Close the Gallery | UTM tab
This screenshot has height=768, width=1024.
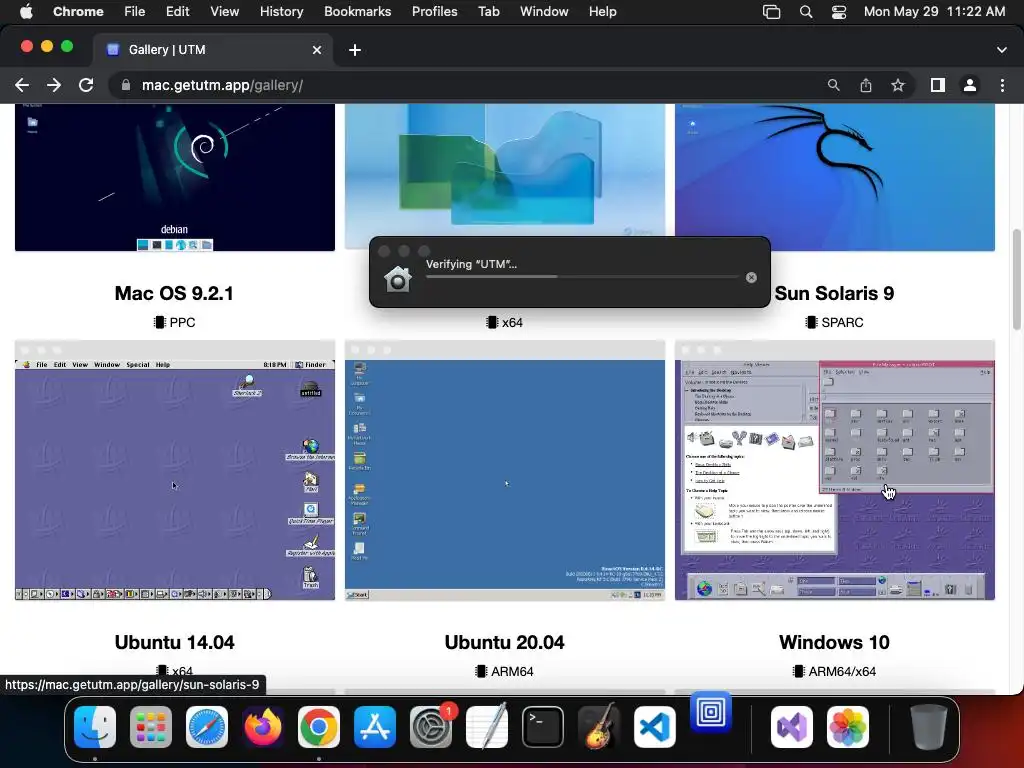317,50
